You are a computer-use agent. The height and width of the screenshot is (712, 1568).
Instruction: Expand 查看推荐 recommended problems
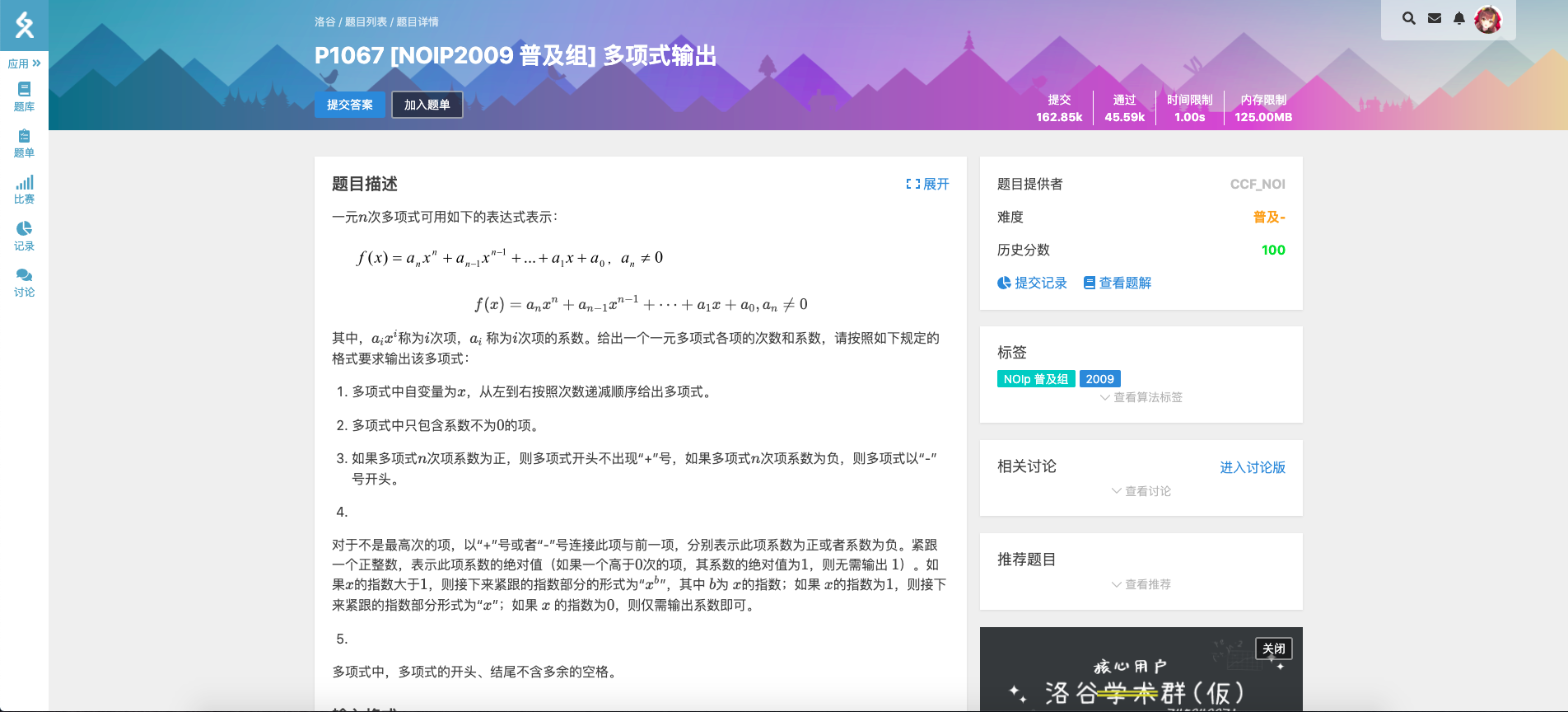click(1141, 584)
